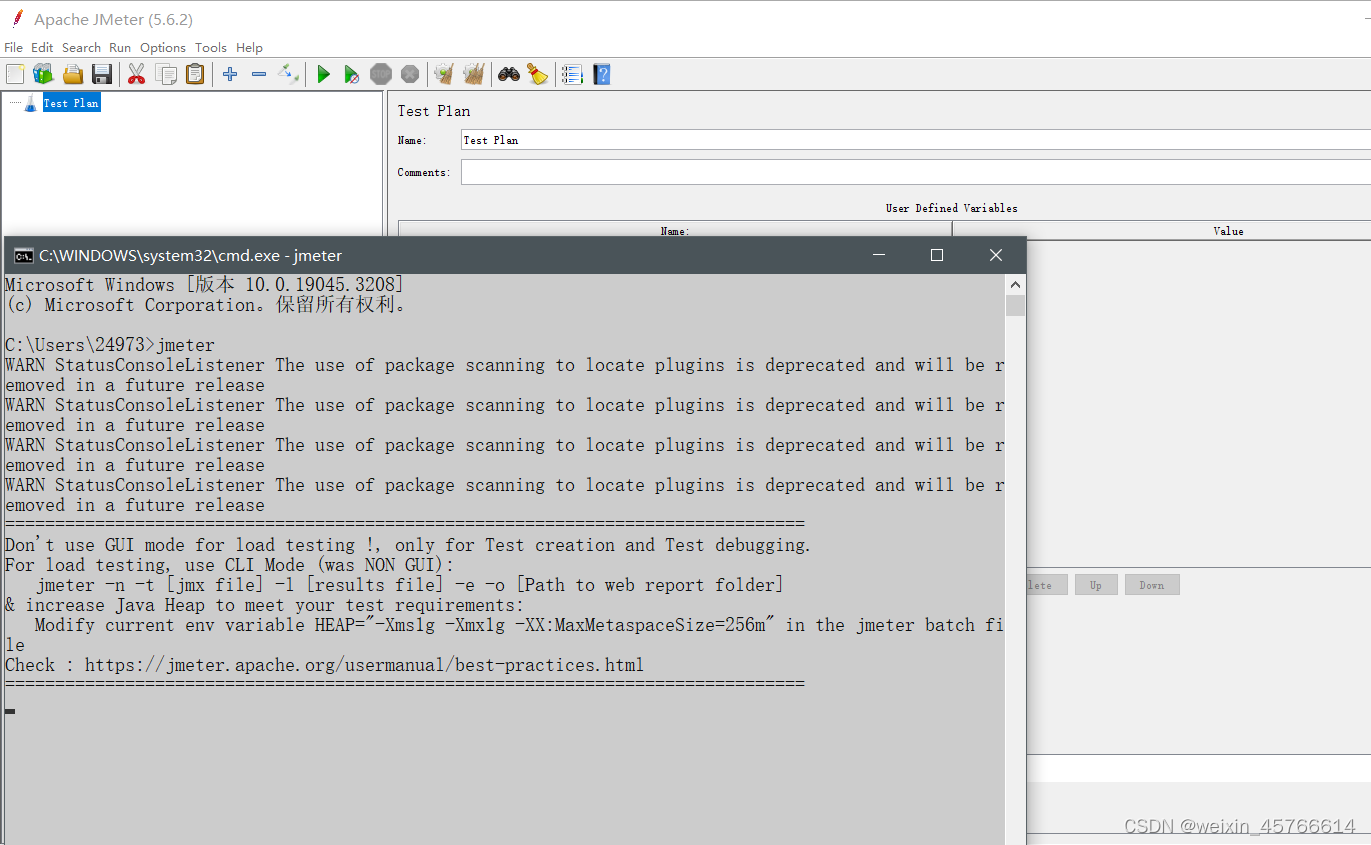Toggle selected elements with the arrows icon
1371x845 pixels.
click(288, 74)
